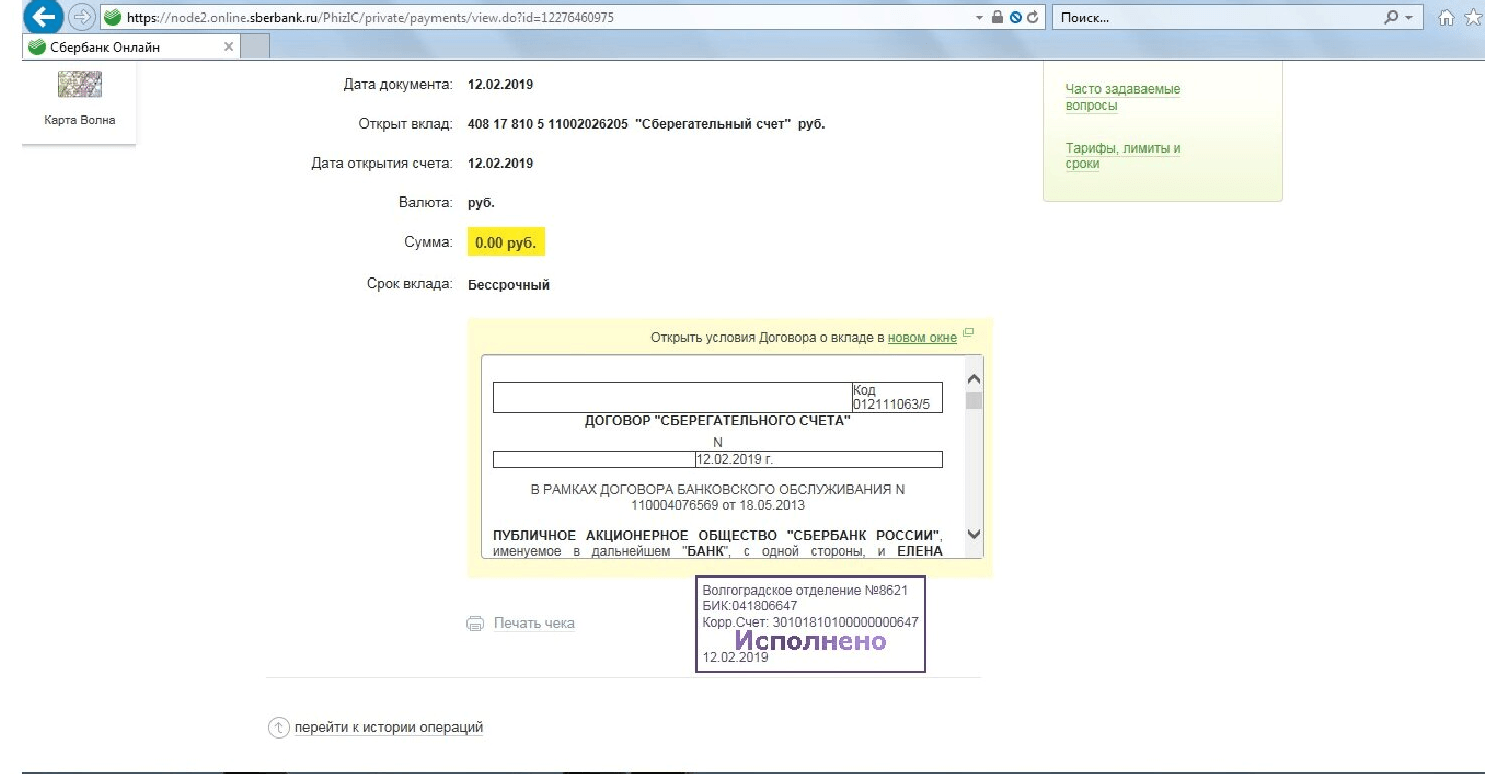
Task: Click the account number 408 17 810 5 11002026205
Action: click(548, 124)
